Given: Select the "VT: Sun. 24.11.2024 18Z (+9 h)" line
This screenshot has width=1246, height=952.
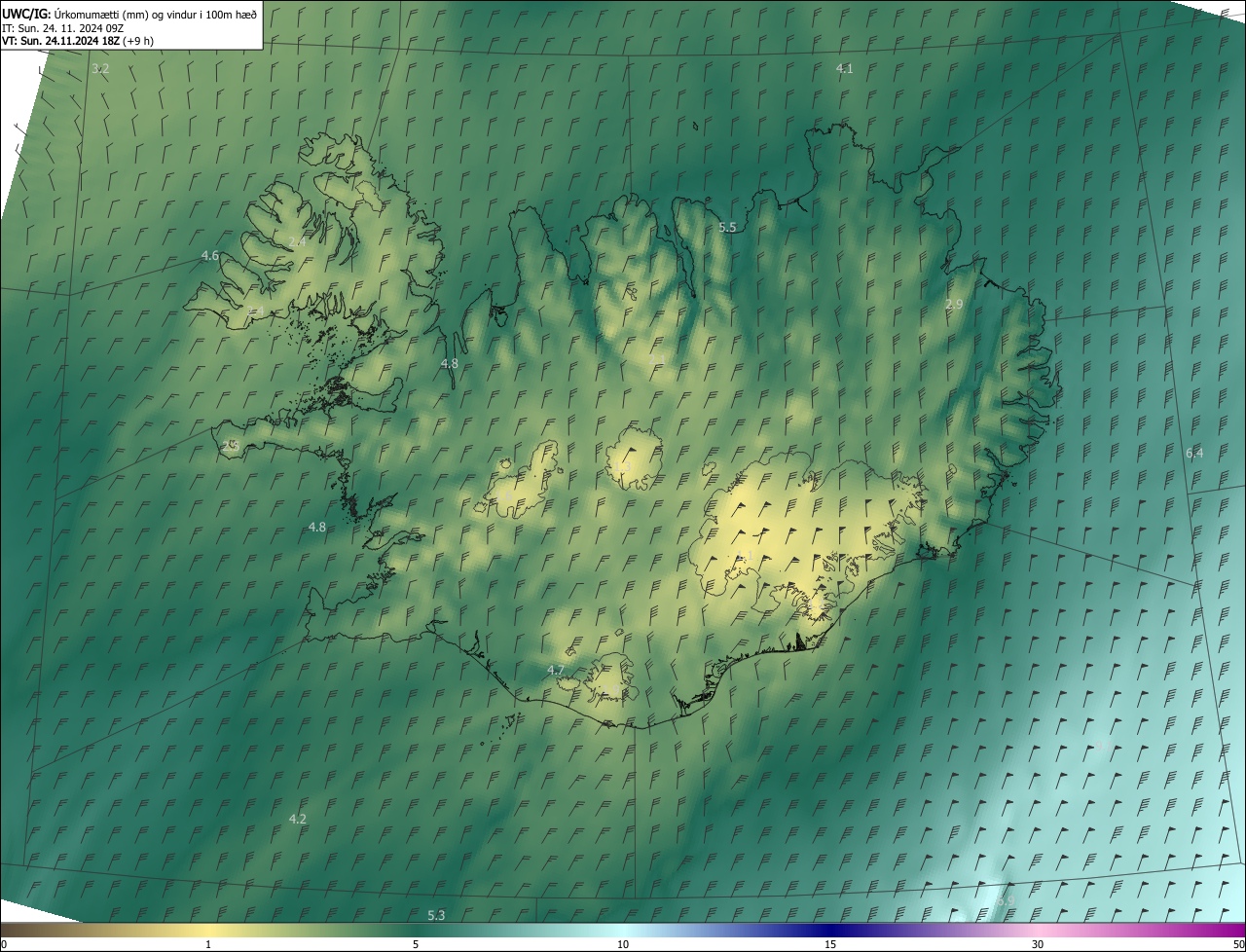Looking at the screenshot, I should 78,41.
